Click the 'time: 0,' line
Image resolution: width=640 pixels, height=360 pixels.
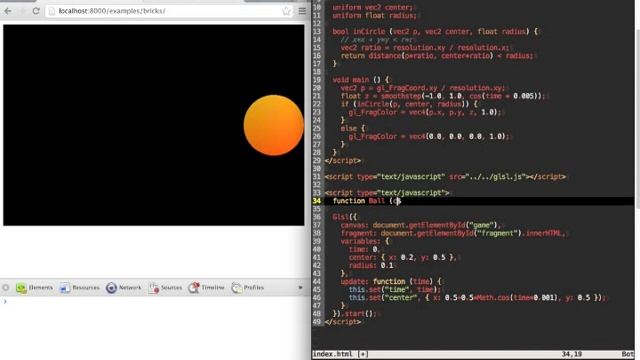[364, 249]
